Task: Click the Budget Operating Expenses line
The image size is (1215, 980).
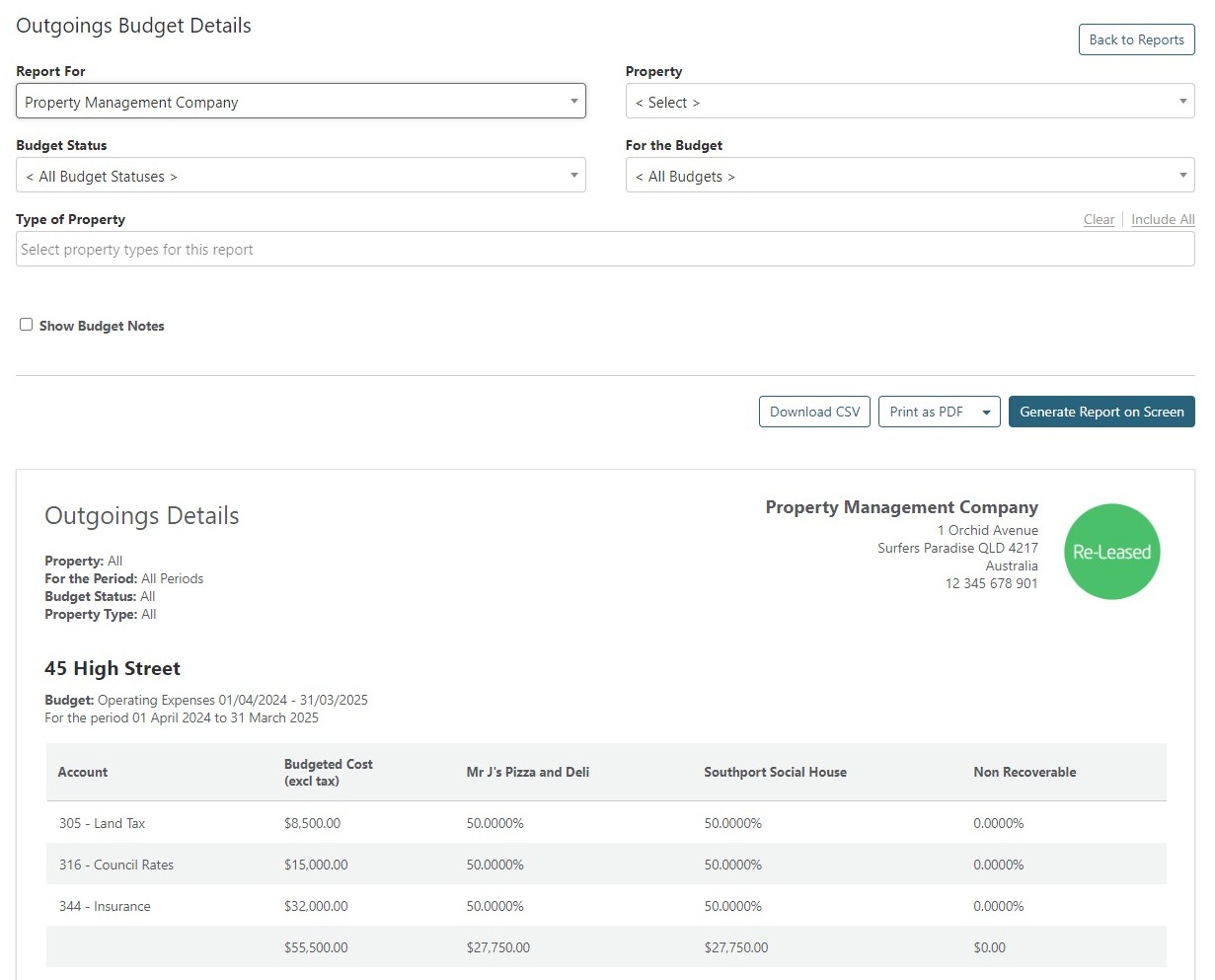Action: click(x=206, y=700)
